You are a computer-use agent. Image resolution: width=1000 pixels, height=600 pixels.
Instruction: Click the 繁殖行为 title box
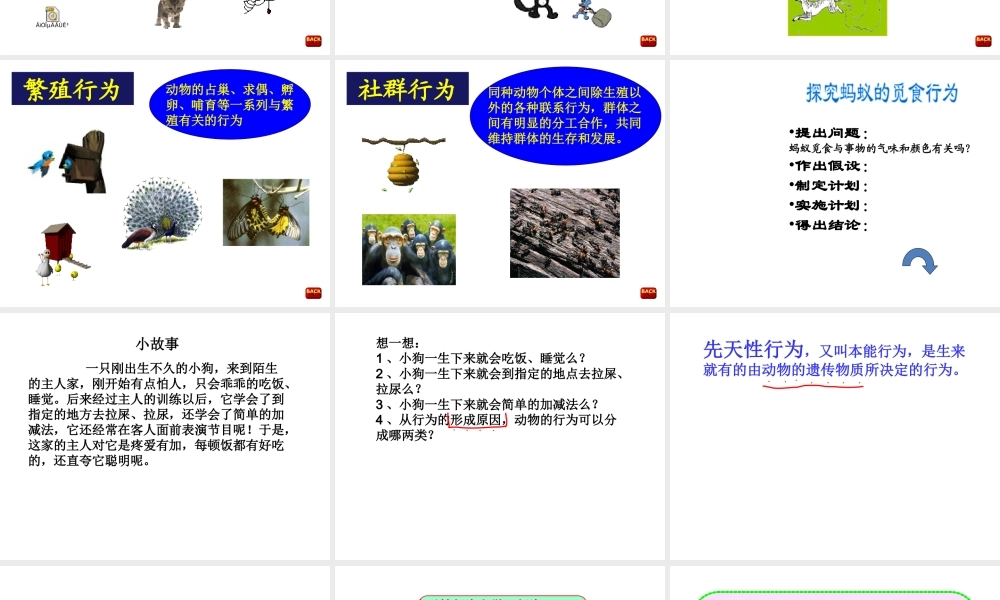click(73, 89)
